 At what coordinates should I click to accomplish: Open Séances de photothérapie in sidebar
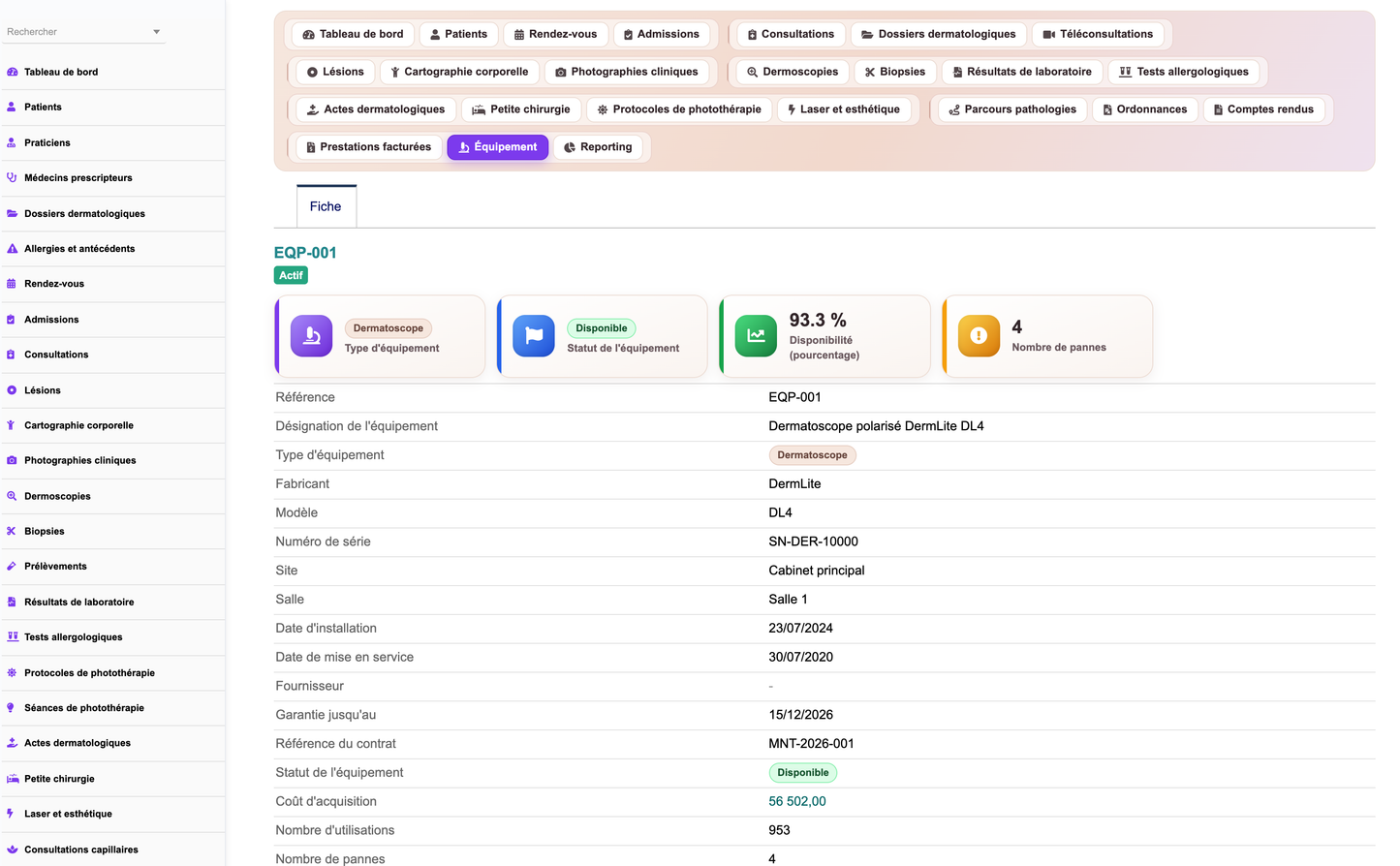coord(84,708)
